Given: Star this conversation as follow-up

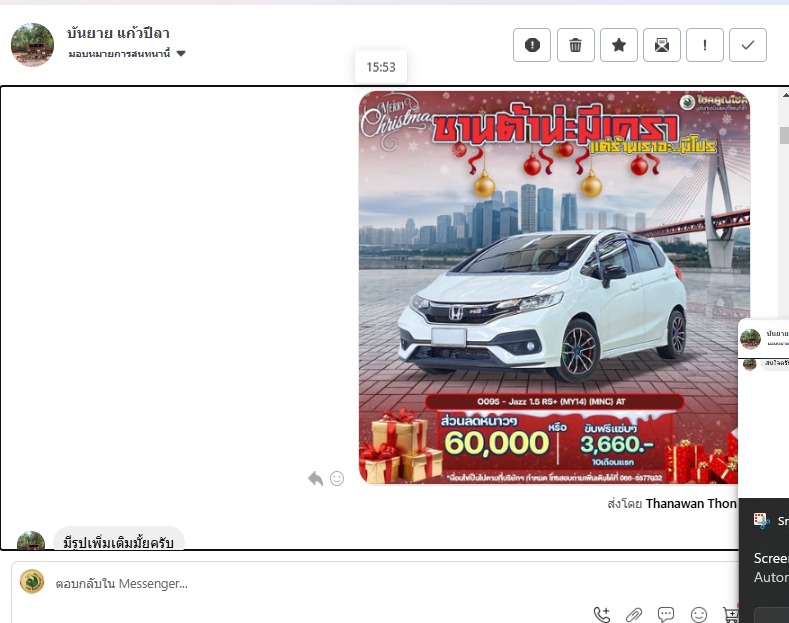Looking at the screenshot, I should [x=618, y=45].
